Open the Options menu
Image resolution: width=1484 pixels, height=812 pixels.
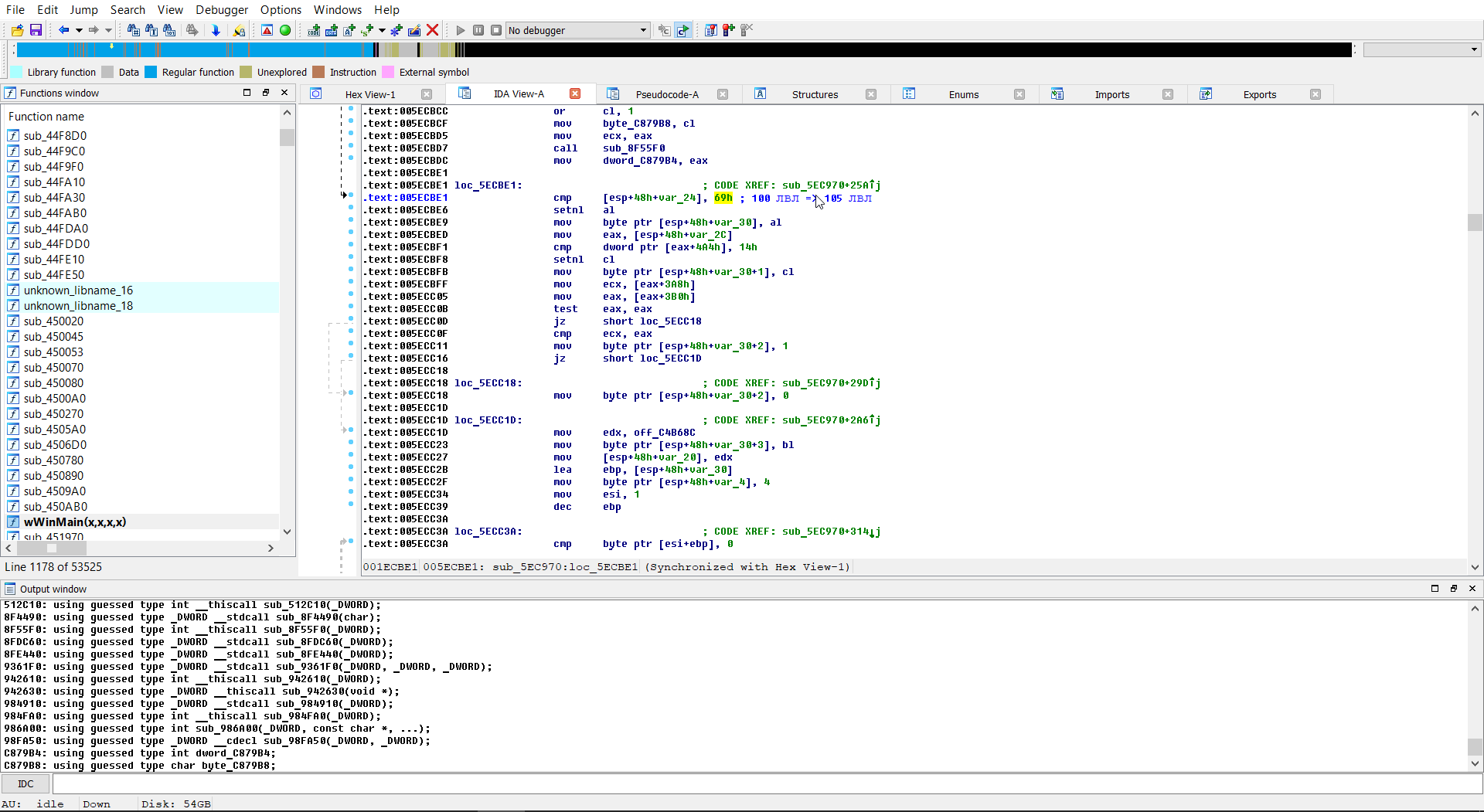(x=281, y=9)
